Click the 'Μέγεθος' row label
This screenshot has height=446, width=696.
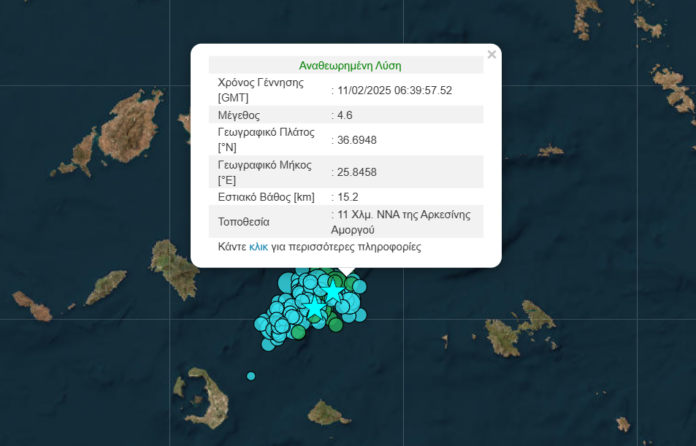(239, 115)
